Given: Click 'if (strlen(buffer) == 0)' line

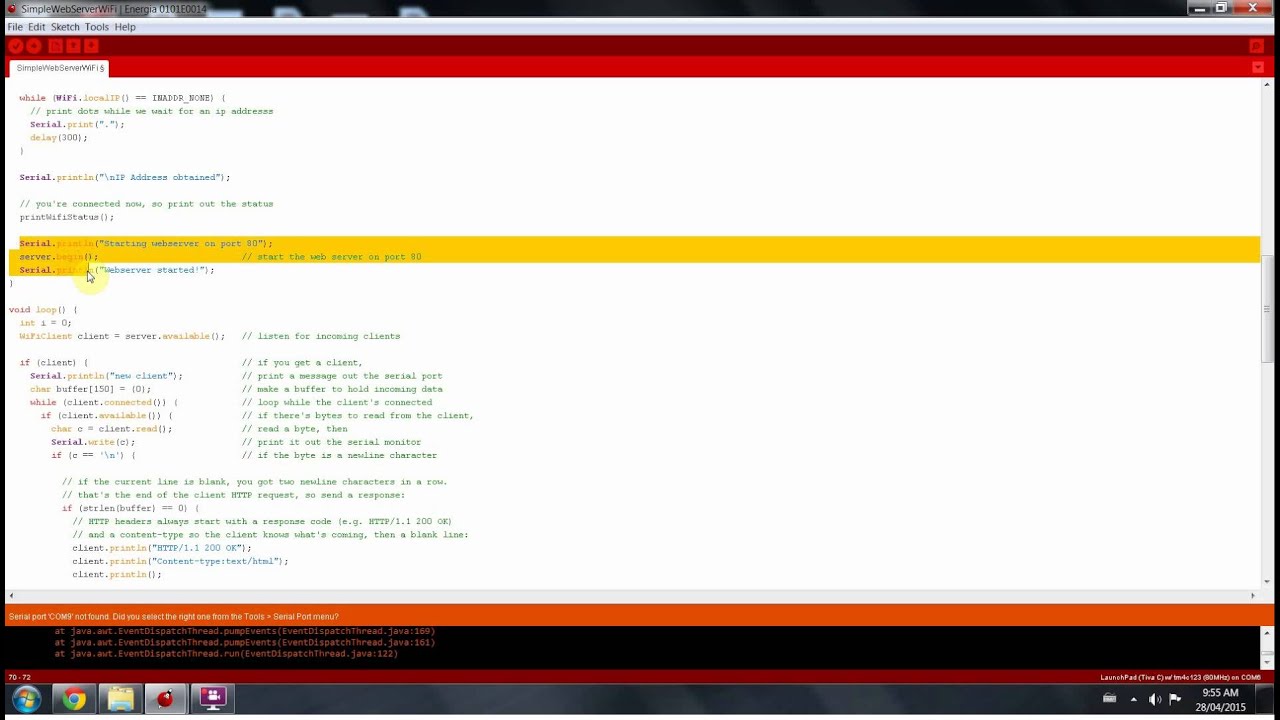Looking at the screenshot, I should [130, 508].
